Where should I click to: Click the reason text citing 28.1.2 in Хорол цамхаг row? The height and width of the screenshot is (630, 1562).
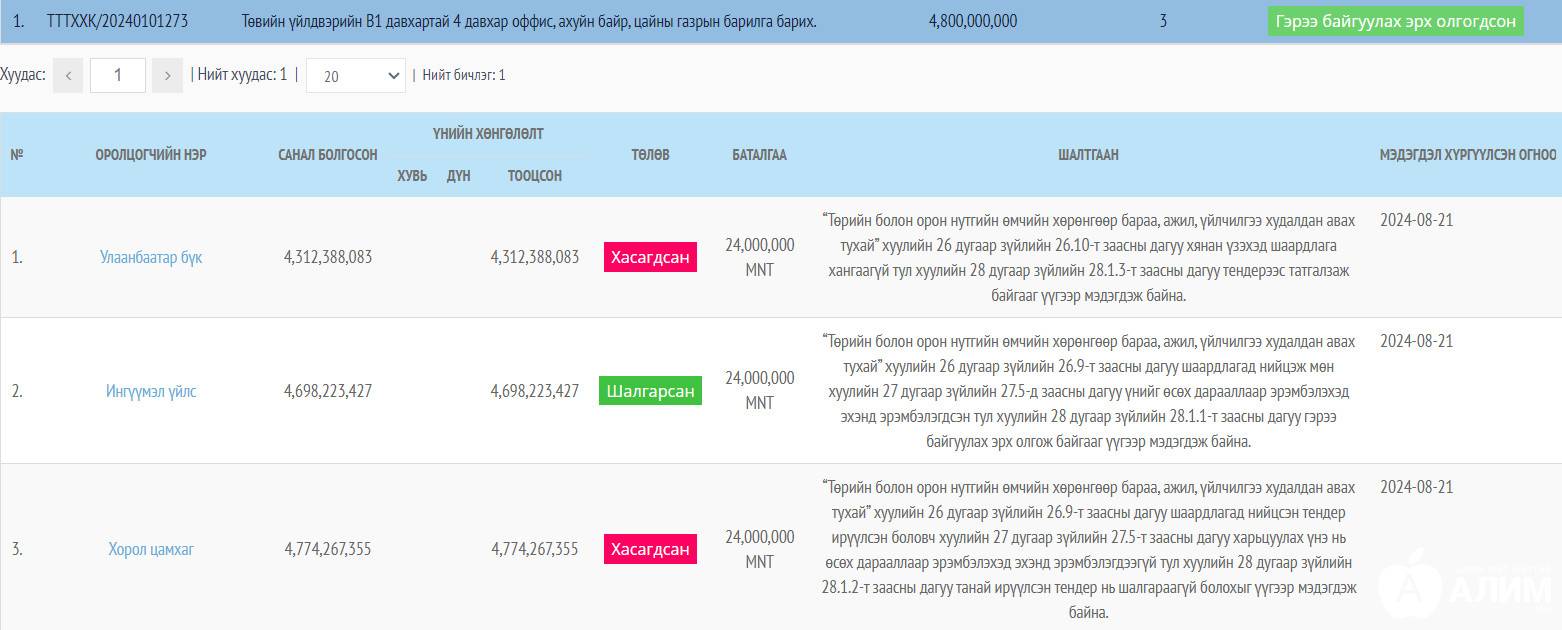[1088, 550]
